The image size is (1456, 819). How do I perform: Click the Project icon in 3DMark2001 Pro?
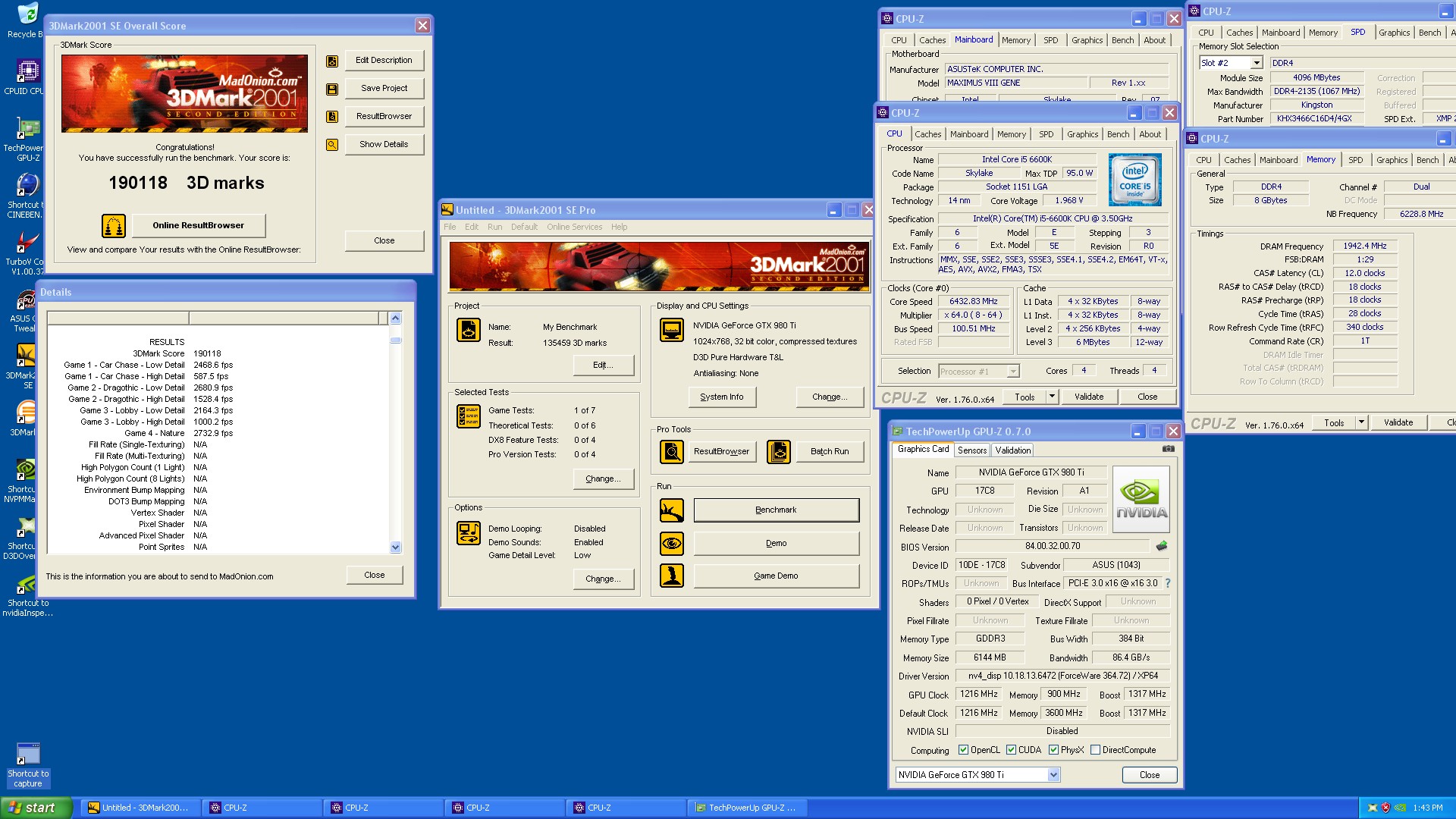[x=469, y=330]
